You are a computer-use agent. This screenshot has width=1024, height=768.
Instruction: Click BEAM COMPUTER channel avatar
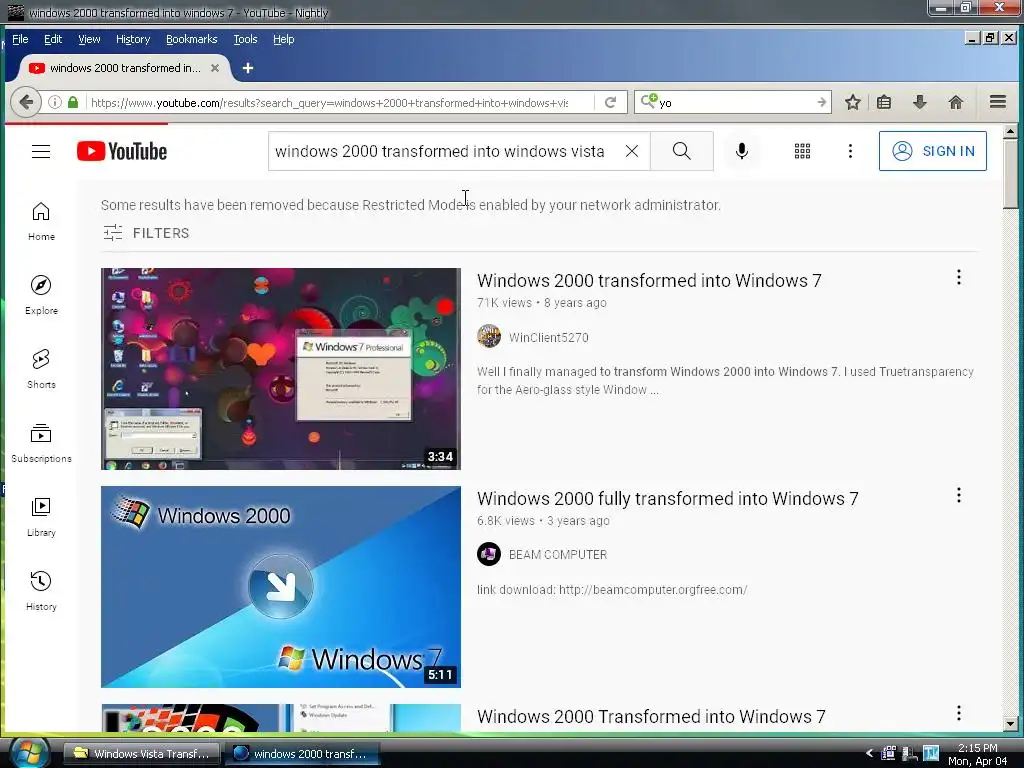pos(488,554)
